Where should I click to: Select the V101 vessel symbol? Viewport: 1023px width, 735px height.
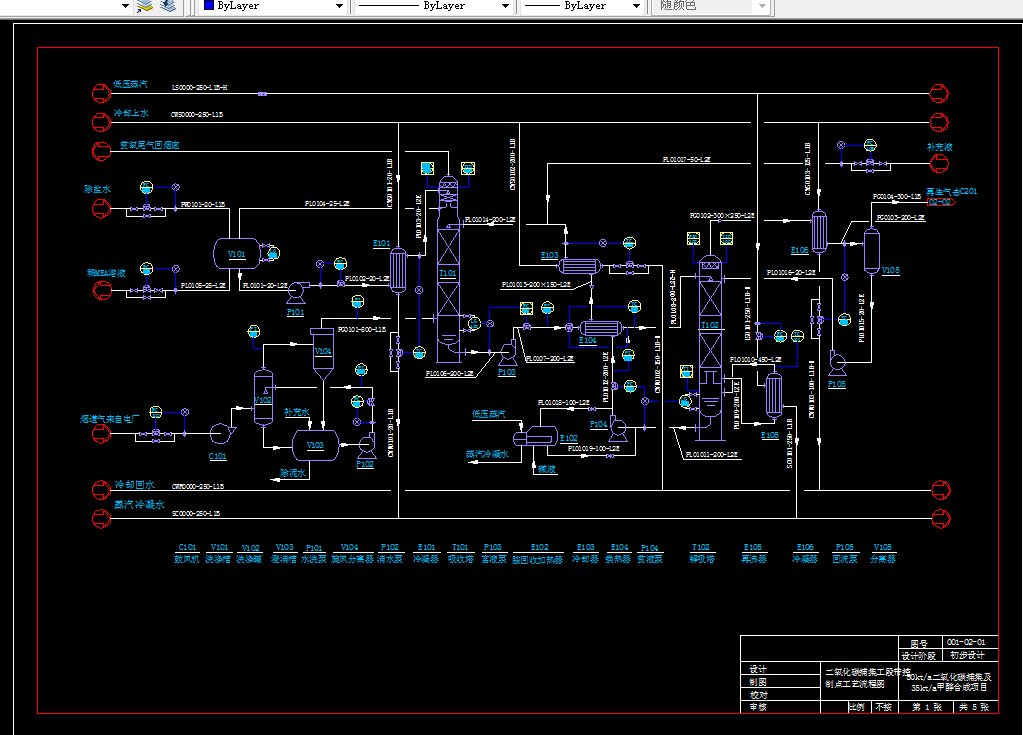click(237, 254)
